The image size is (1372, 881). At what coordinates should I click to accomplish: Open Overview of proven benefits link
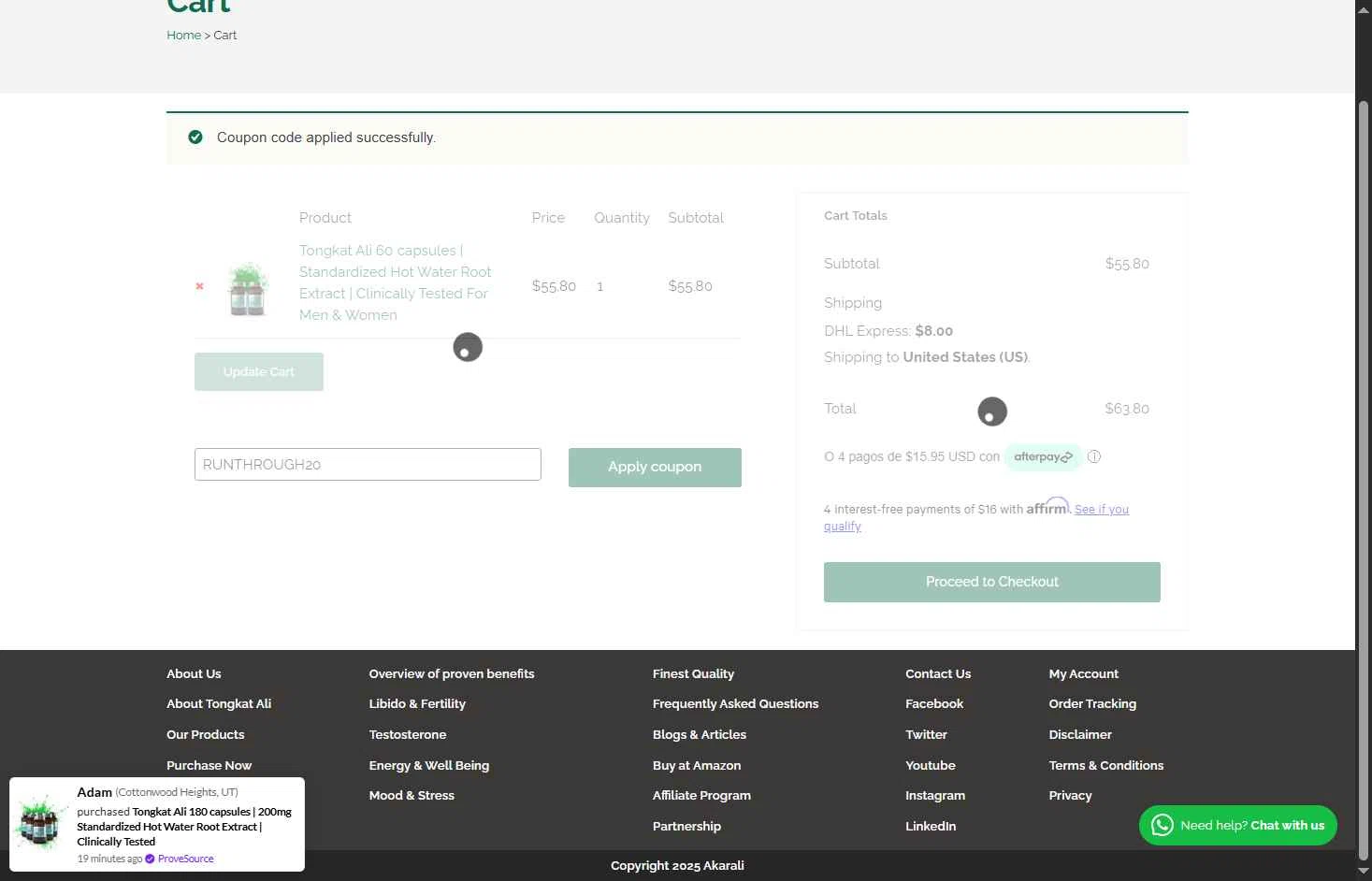coord(452,673)
